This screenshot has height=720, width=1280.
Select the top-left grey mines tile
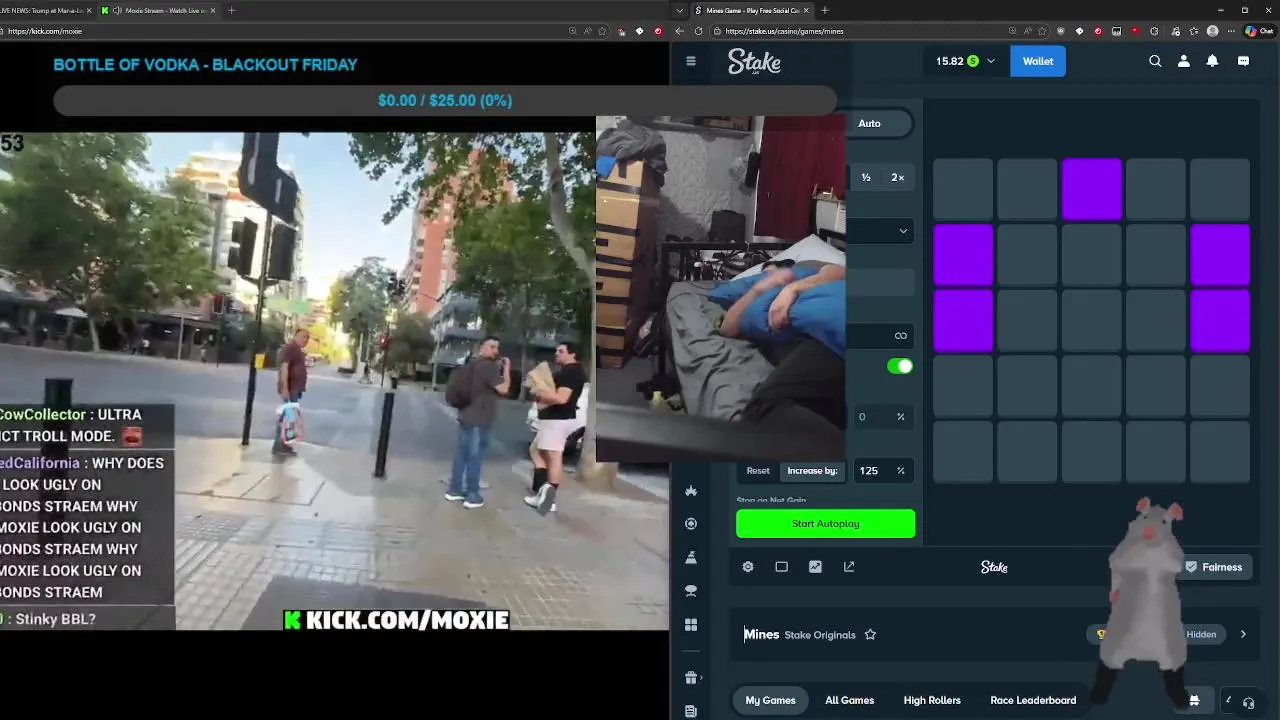pyautogui.click(x=963, y=189)
